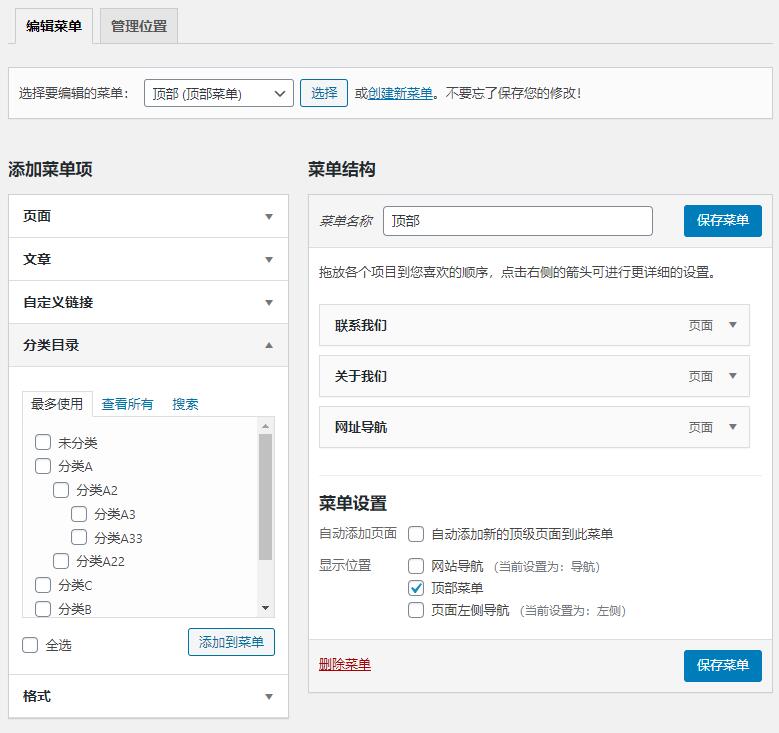The height and width of the screenshot is (733, 779).
Task: Tick the 全选 checkbox
Action: coord(31,646)
